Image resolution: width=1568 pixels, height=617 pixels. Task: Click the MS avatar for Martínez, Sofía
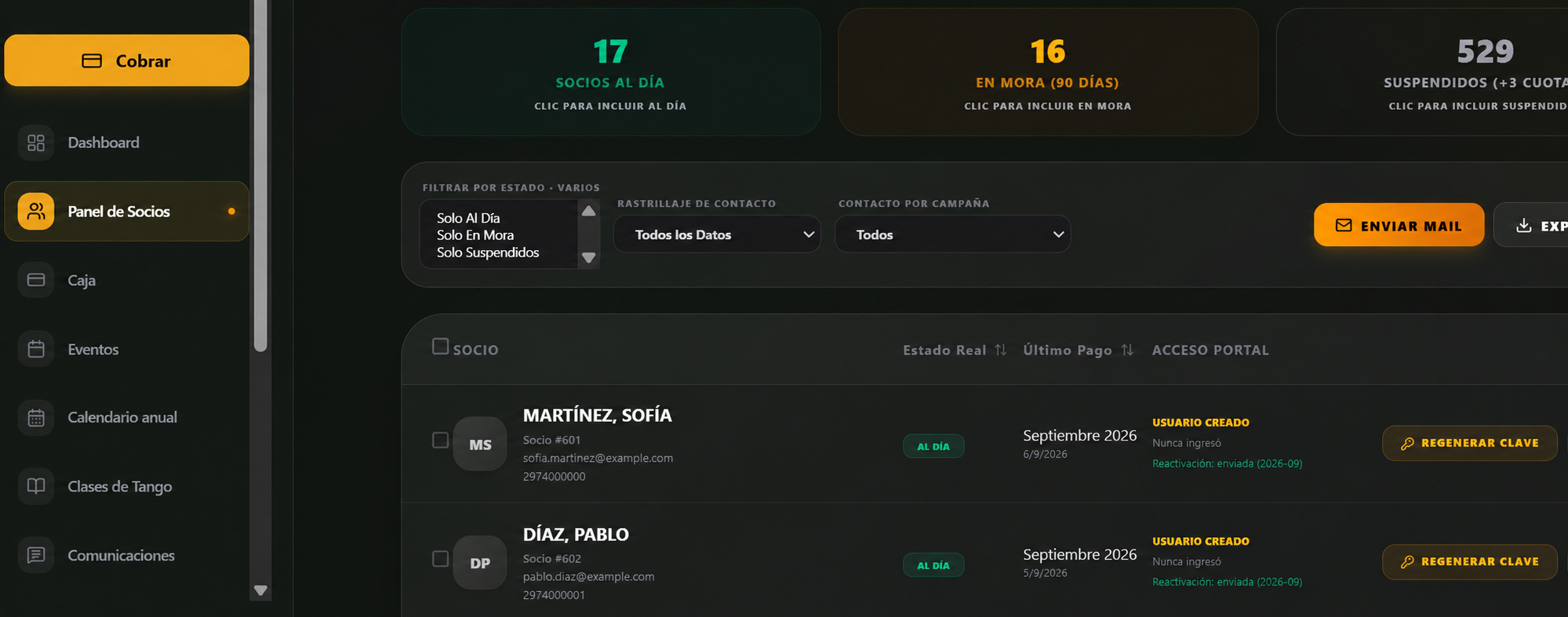click(x=480, y=444)
